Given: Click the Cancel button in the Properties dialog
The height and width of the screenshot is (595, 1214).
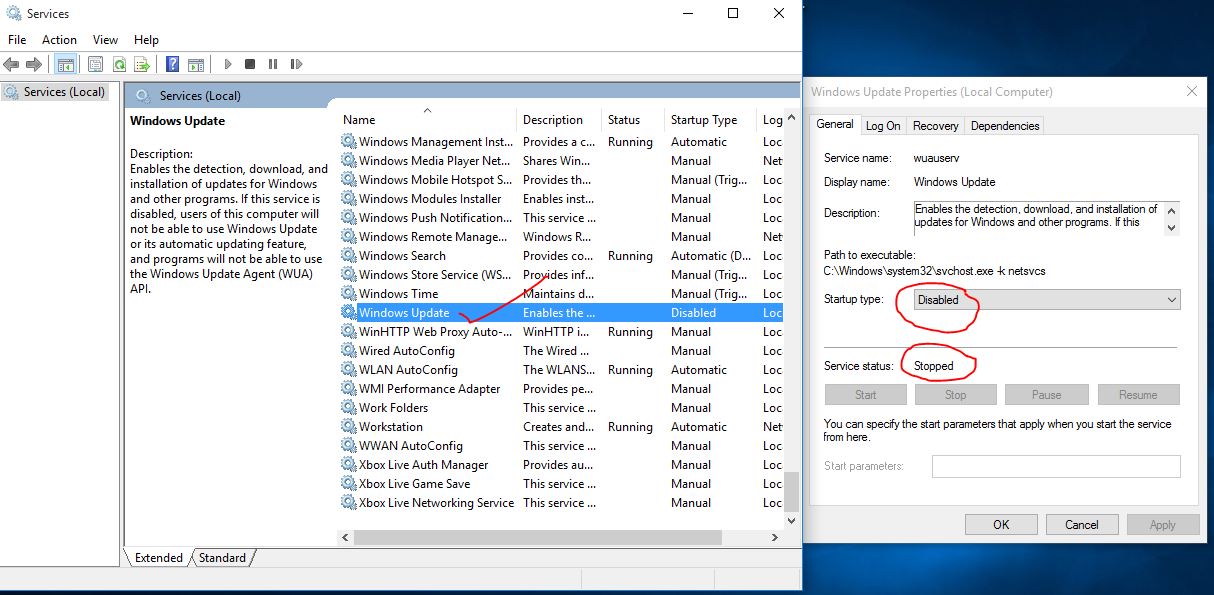Looking at the screenshot, I should 1081,525.
